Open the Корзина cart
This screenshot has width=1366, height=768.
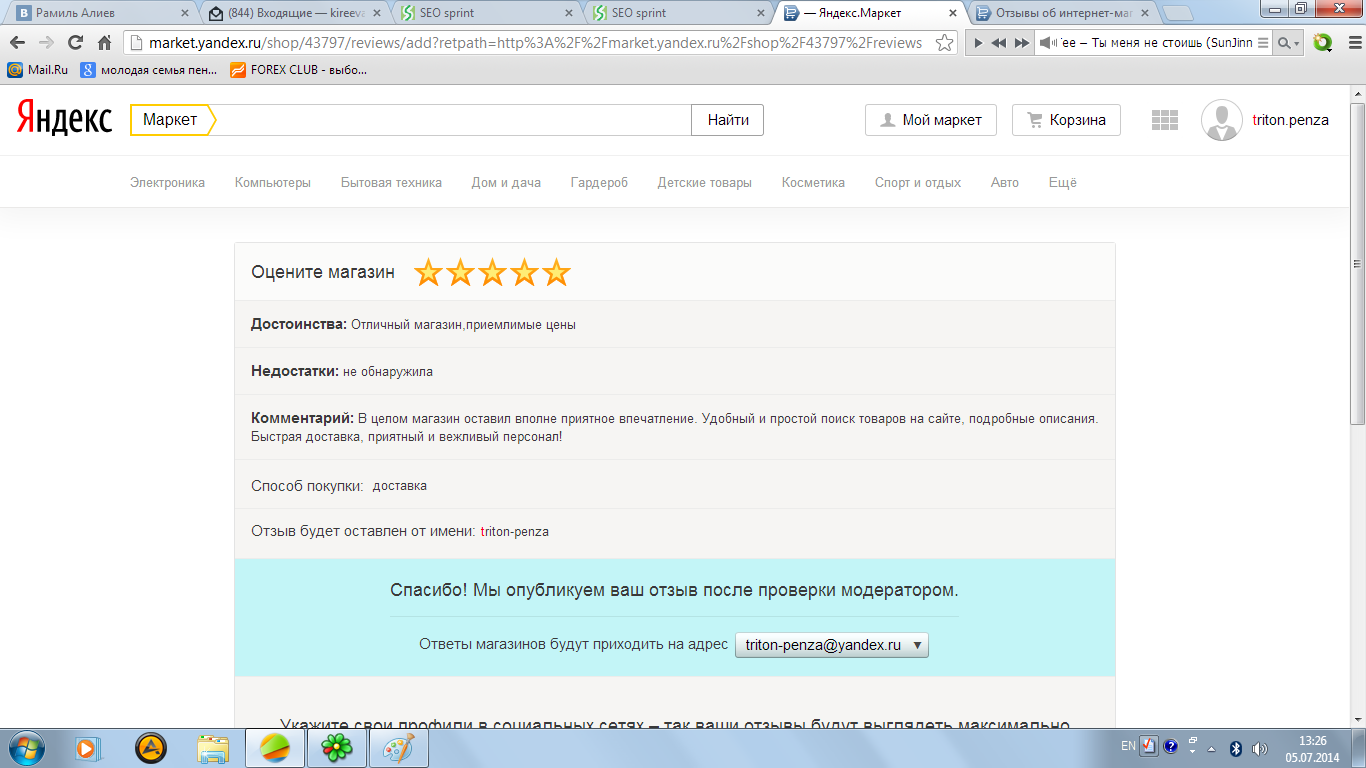(1066, 120)
